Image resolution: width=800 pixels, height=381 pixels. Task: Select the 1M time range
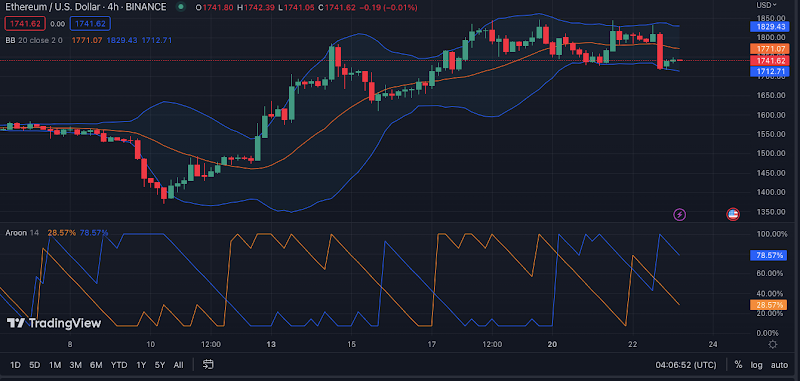[x=55, y=365]
